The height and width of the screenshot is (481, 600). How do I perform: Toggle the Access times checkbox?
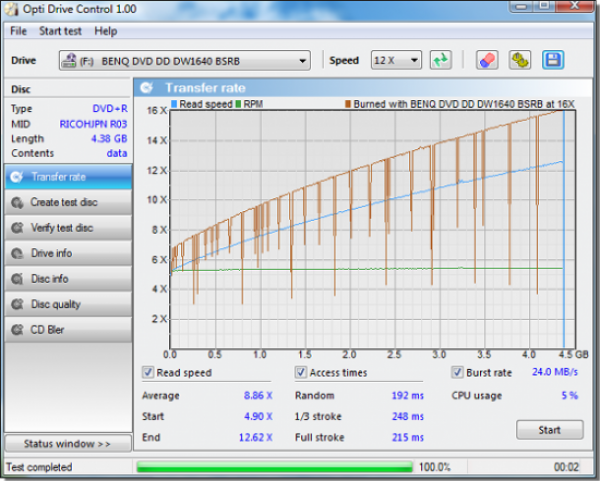click(x=301, y=373)
